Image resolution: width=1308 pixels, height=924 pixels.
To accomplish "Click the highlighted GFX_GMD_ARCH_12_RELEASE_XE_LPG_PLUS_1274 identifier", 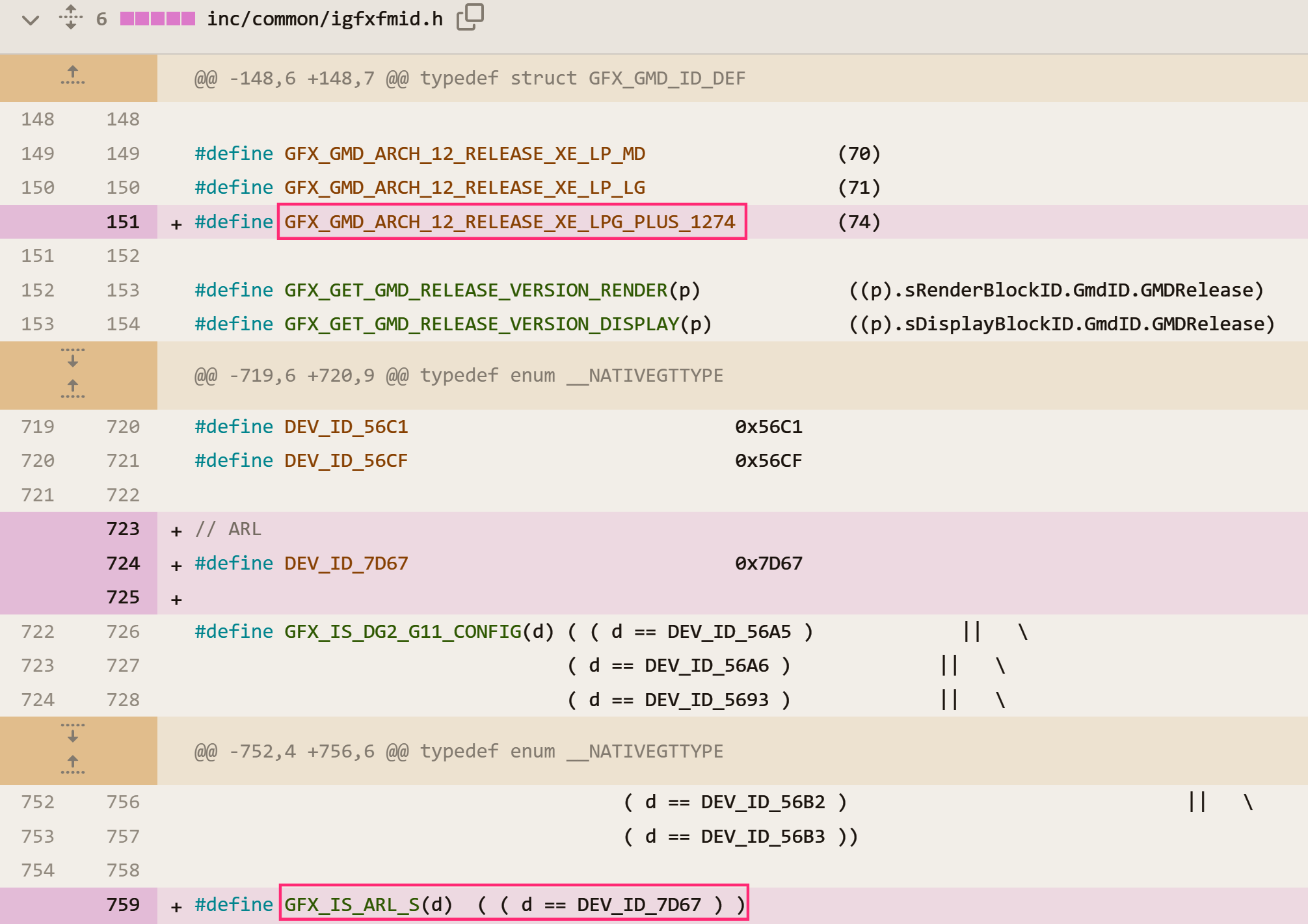I will [510, 222].
